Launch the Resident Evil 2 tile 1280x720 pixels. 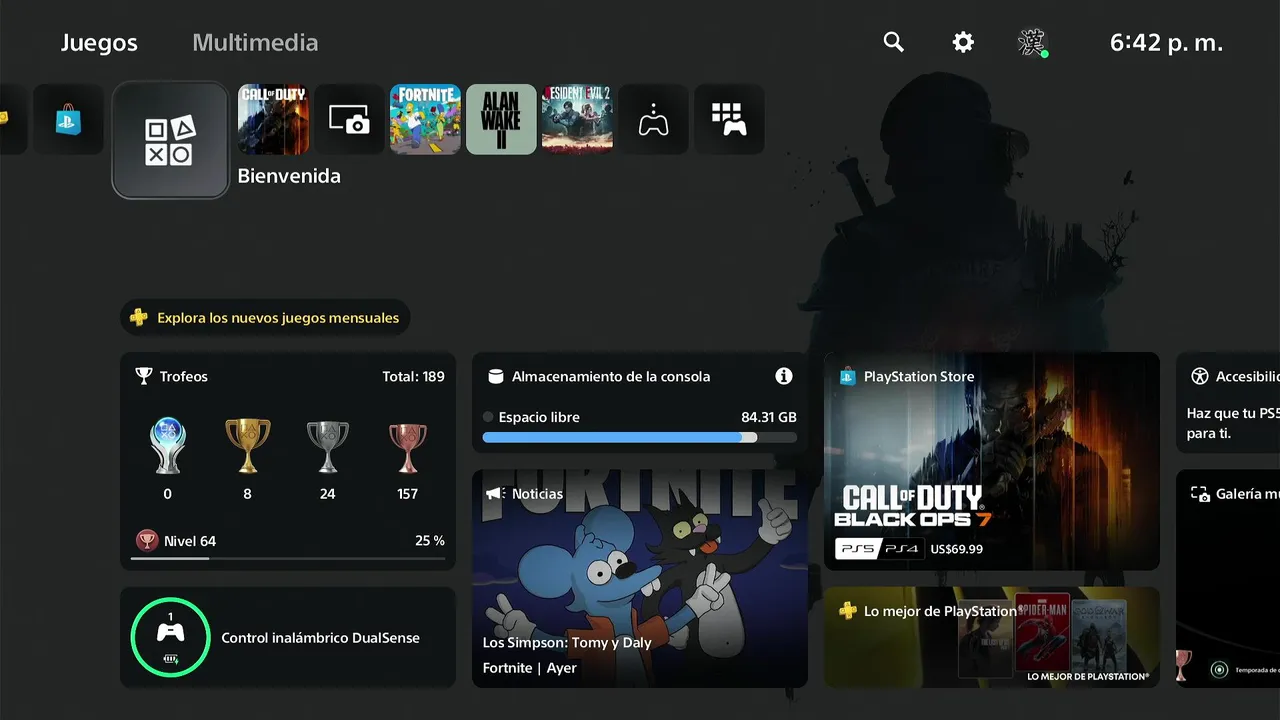coord(577,119)
